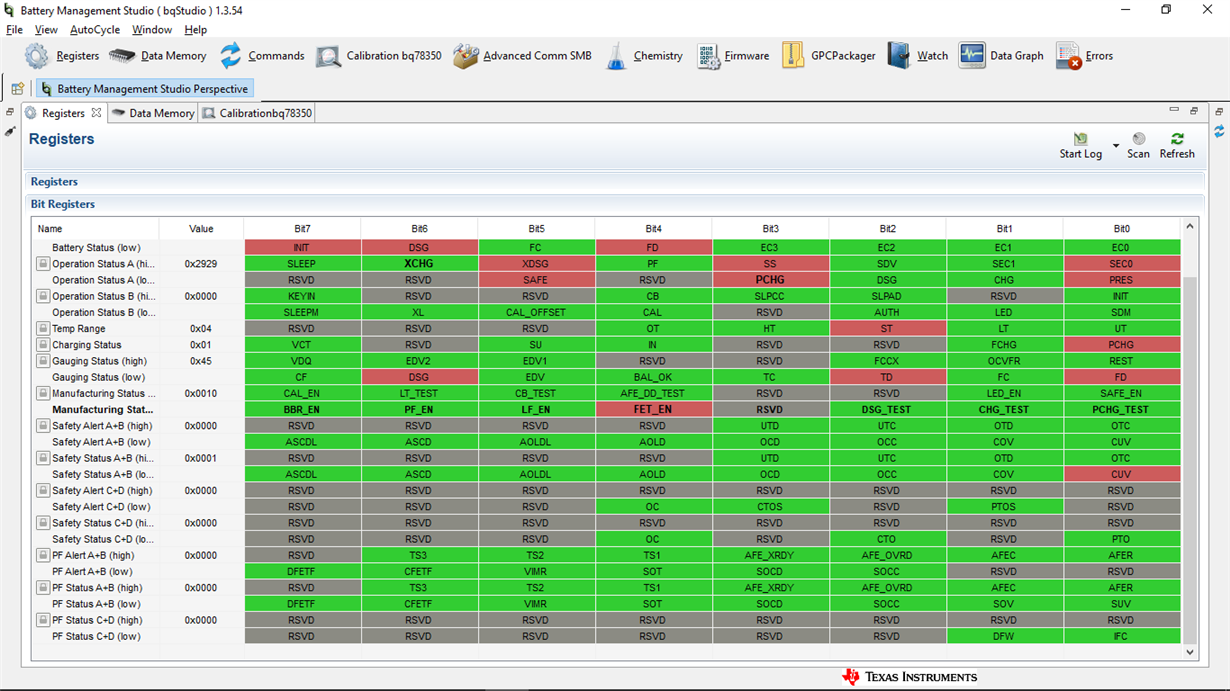Collapse the Charging Status row icon

click(x=43, y=345)
